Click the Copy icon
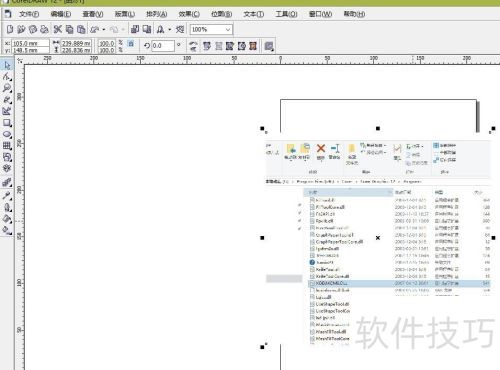The height and width of the screenshot is (370, 500). [69, 29]
